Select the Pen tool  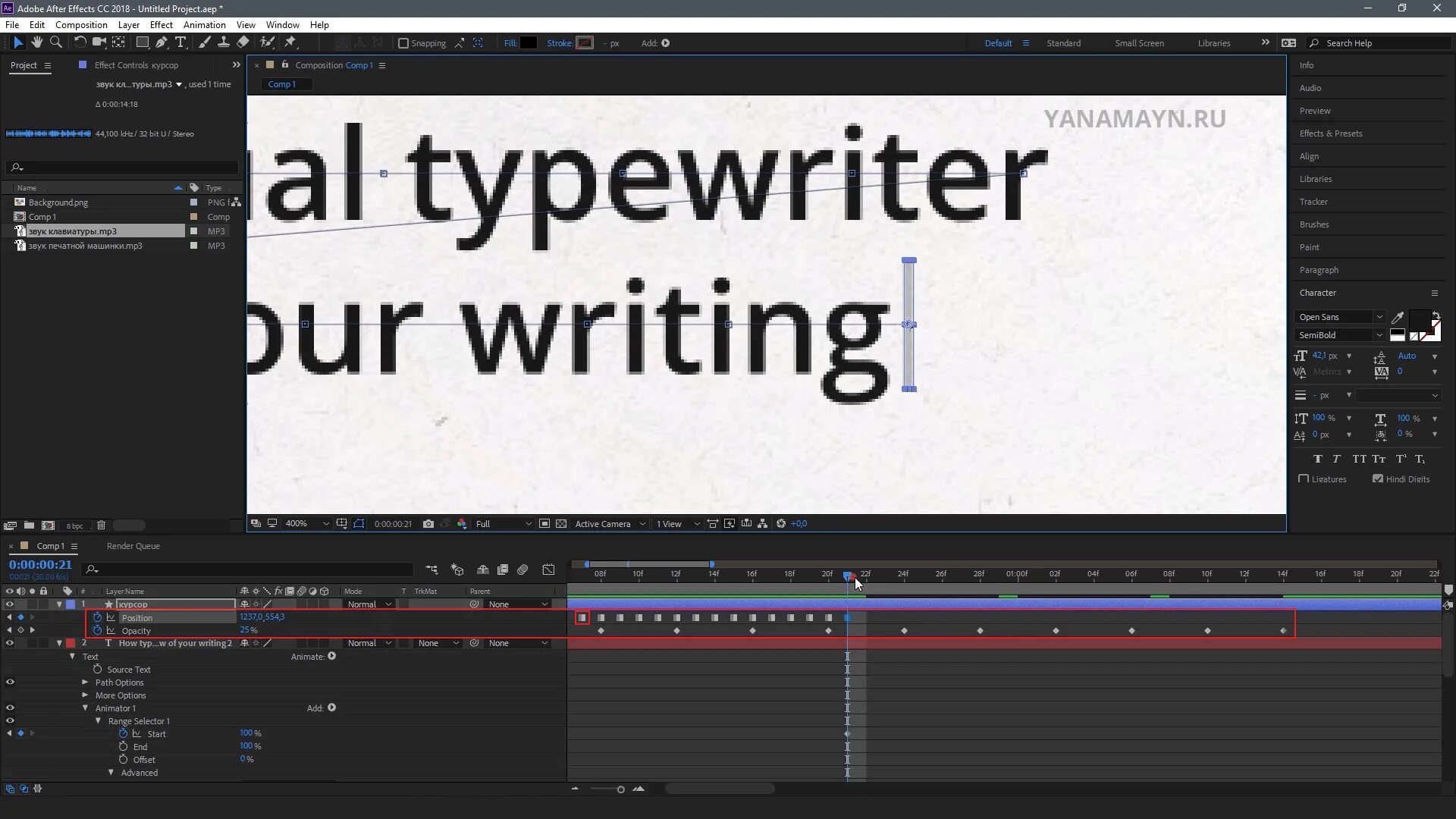161,42
